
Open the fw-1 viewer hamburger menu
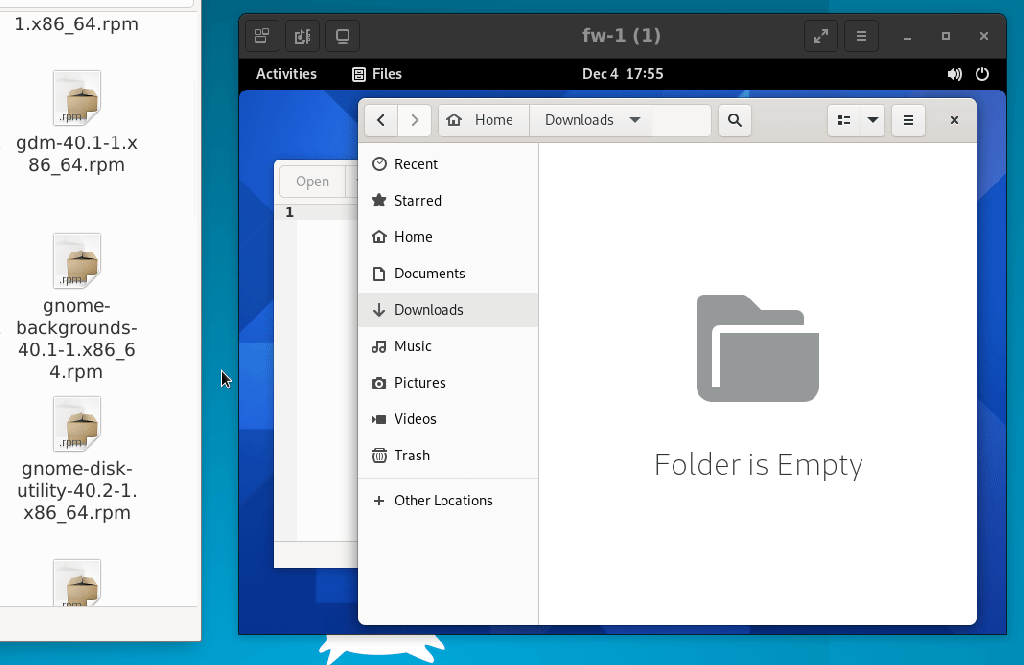pos(861,36)
